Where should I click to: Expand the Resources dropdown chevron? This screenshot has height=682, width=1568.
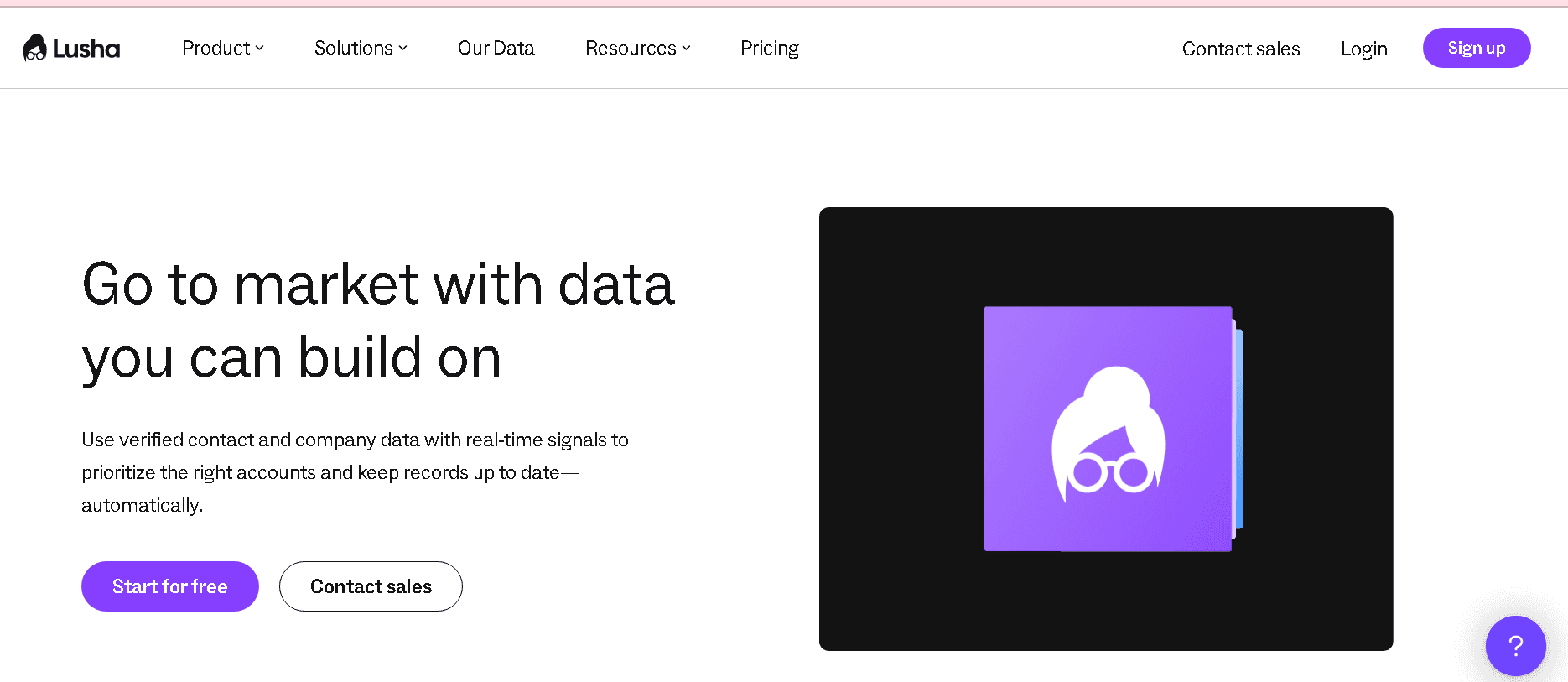click(x=686, y=49)
